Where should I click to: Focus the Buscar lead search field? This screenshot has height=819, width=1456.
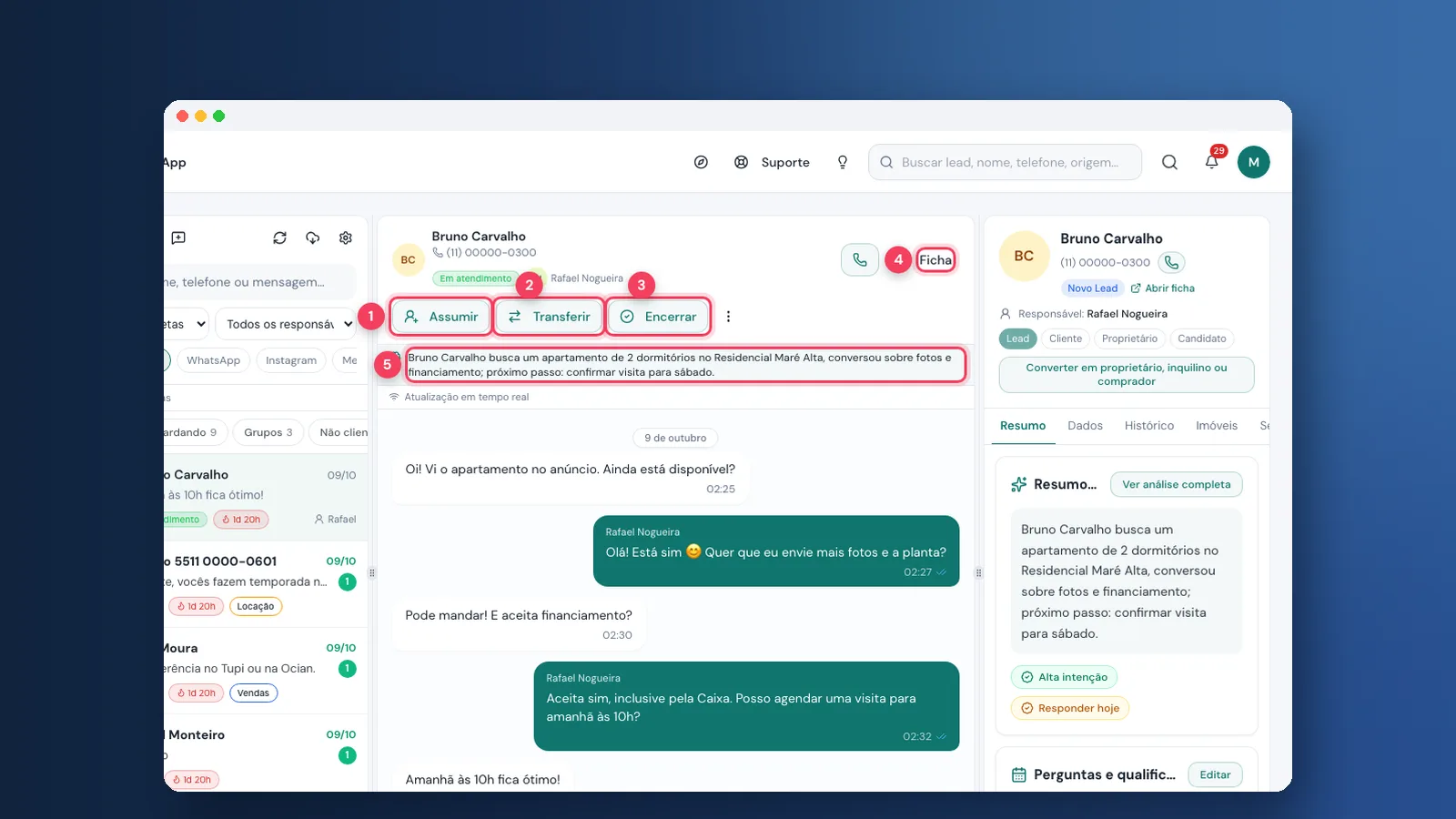point(1006,162)
